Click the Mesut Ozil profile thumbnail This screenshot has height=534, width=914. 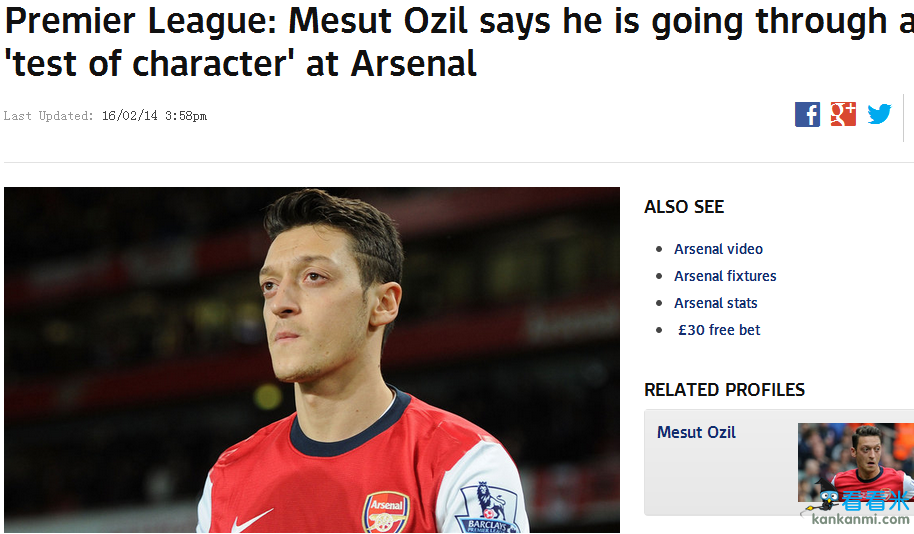point(855,460)
